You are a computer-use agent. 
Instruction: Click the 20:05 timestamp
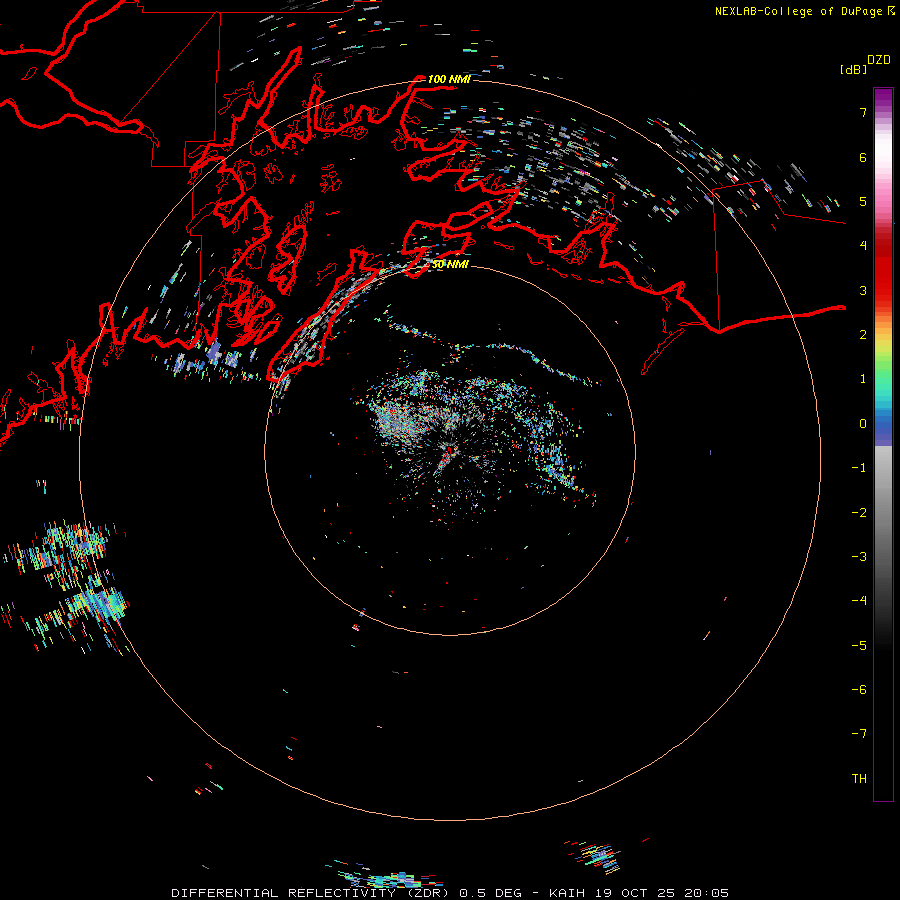[707, 893]
